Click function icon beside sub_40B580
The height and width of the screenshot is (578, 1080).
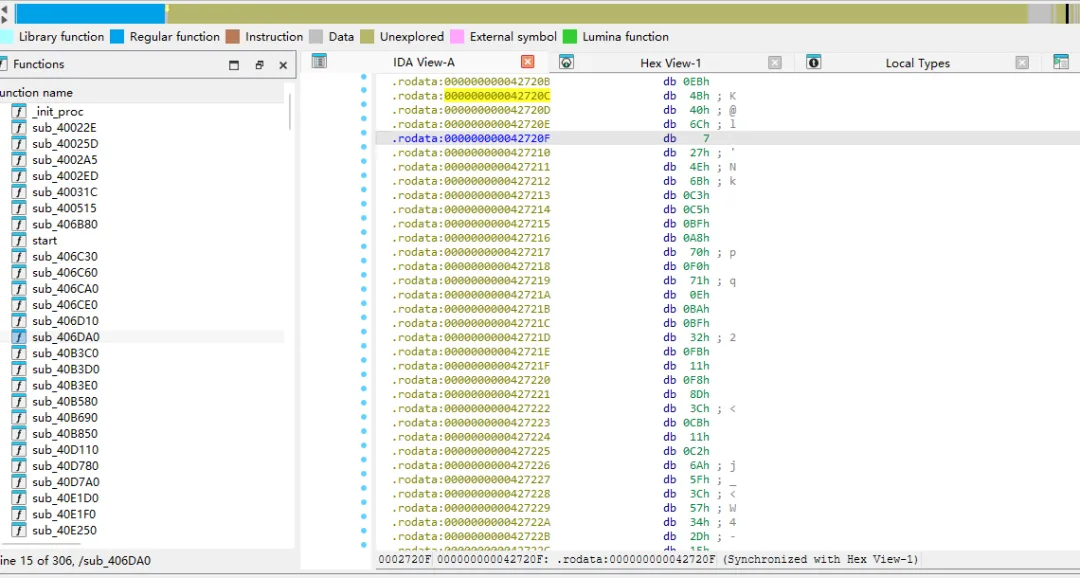(x=19, y=402)
